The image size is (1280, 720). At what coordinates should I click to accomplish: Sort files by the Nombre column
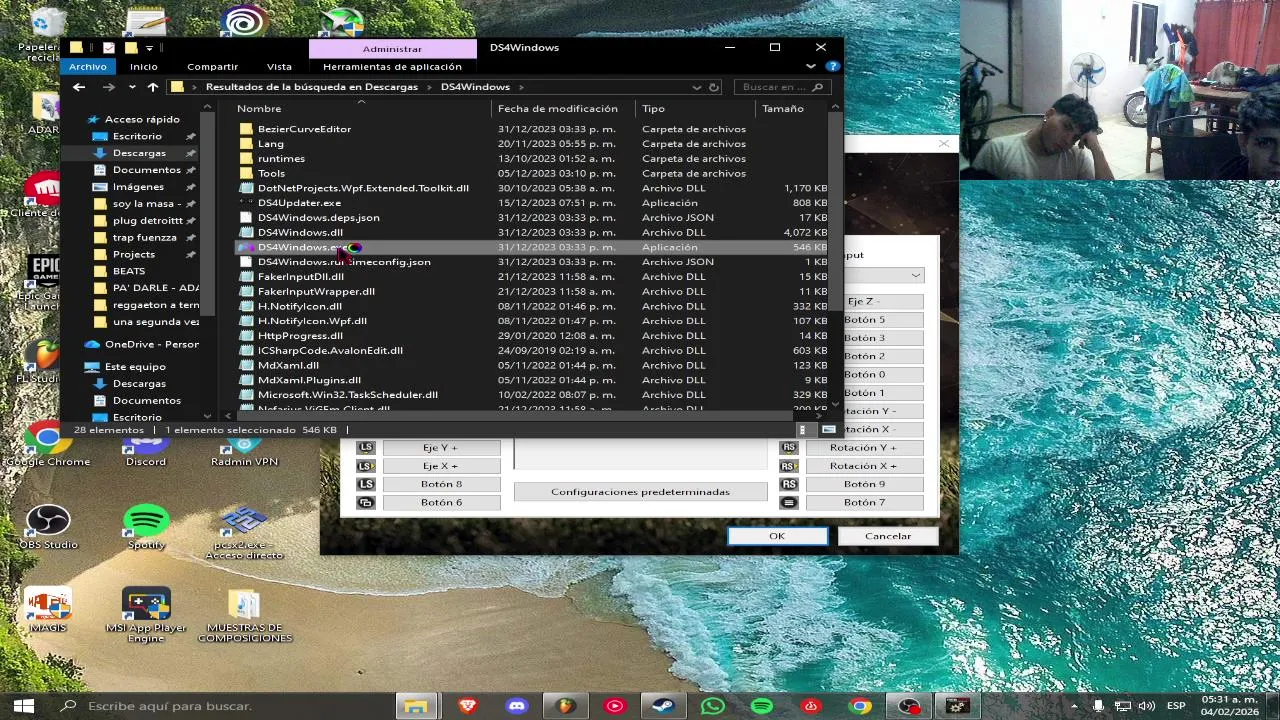pos(361,108)
